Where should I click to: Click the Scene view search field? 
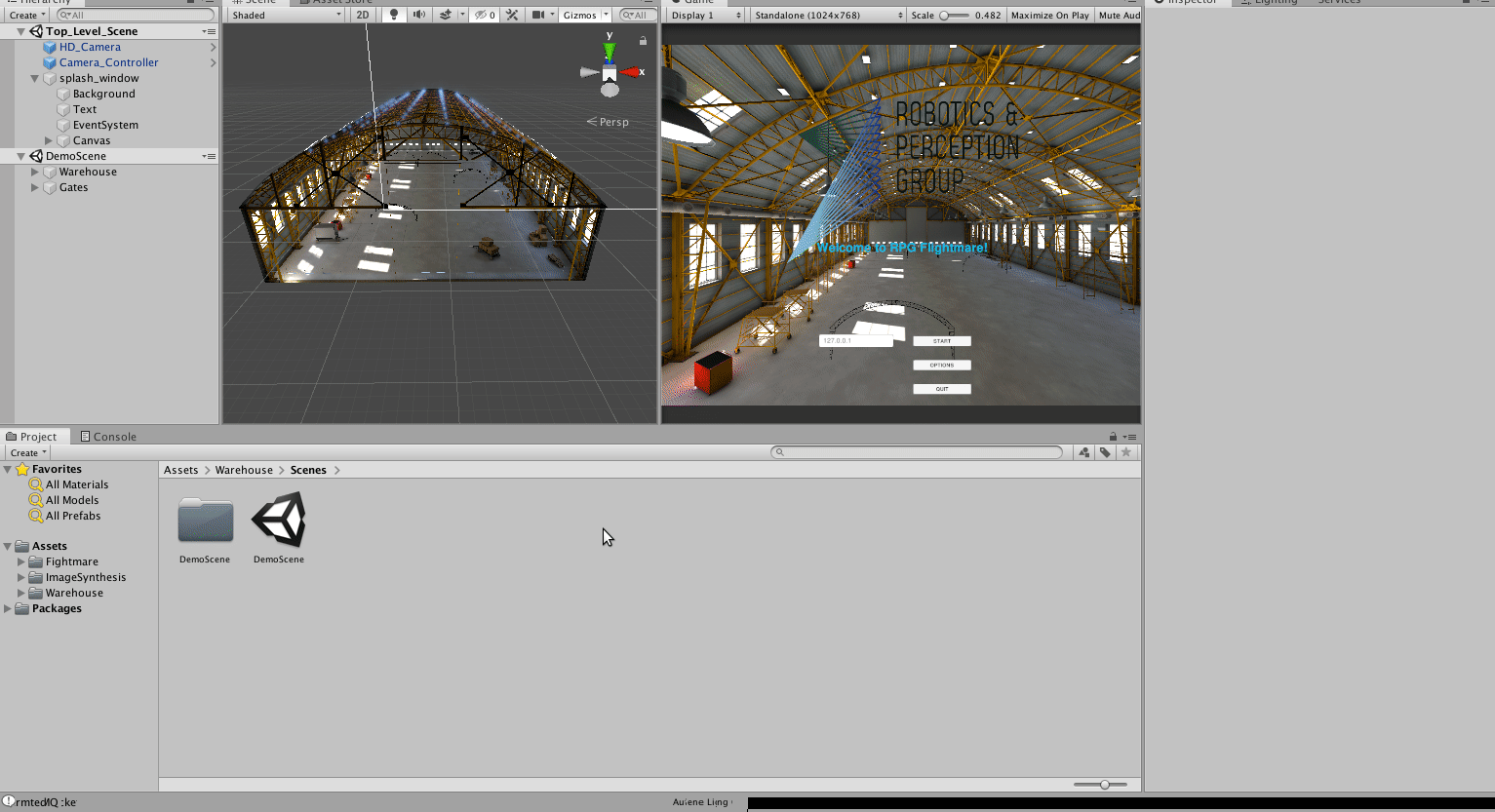(636, 15)
